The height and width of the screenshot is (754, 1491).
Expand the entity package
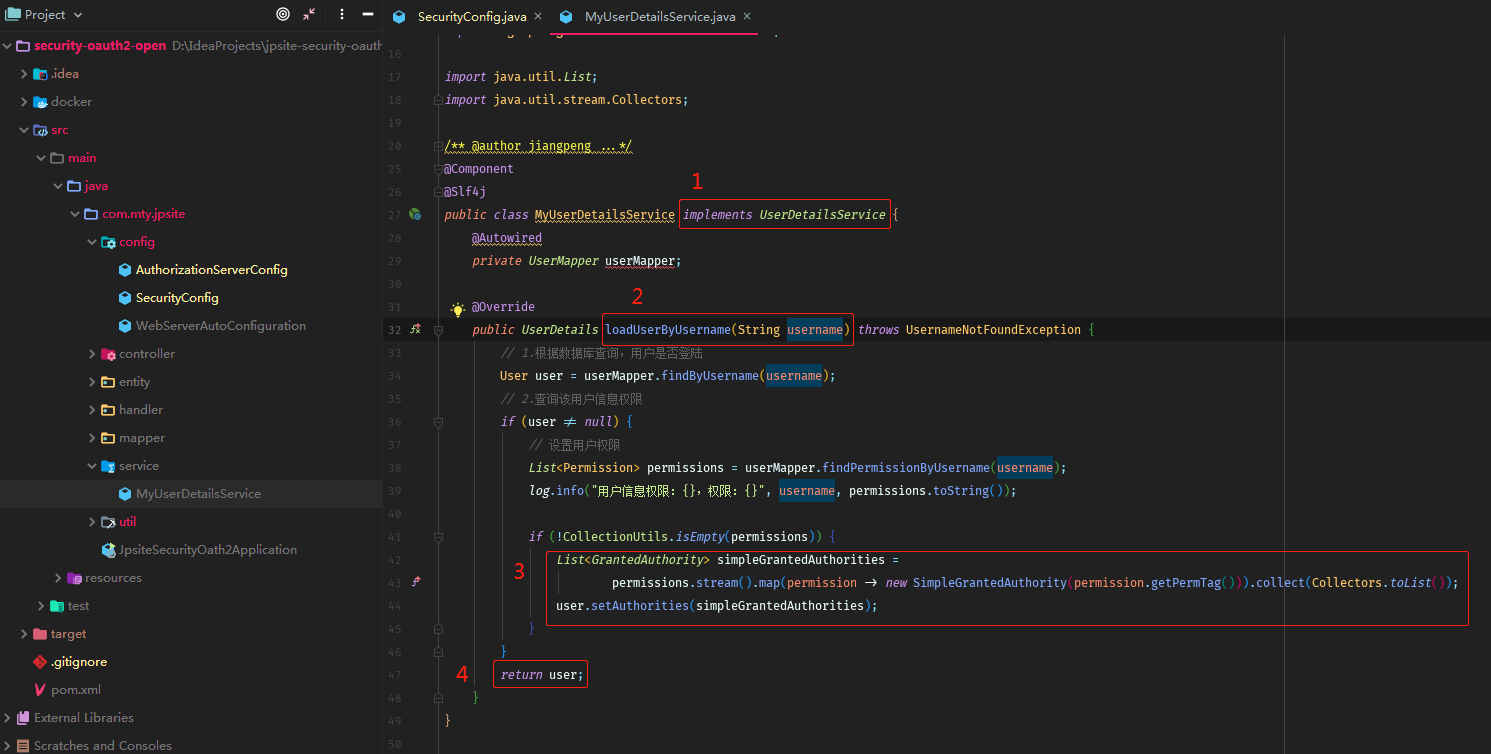click(x=92, y=382)
